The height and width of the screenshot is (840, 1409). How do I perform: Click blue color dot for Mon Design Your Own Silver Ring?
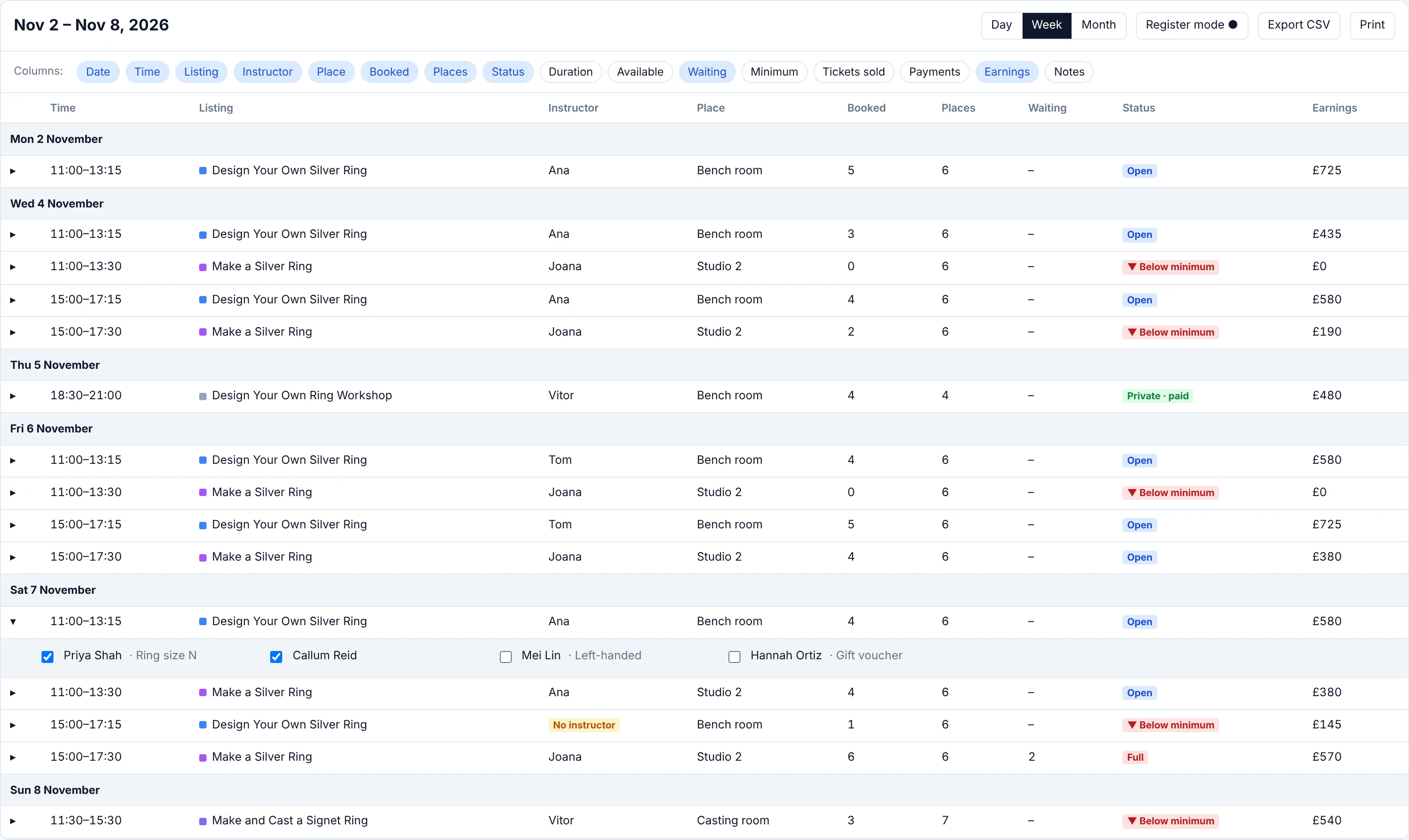(203, 171)
